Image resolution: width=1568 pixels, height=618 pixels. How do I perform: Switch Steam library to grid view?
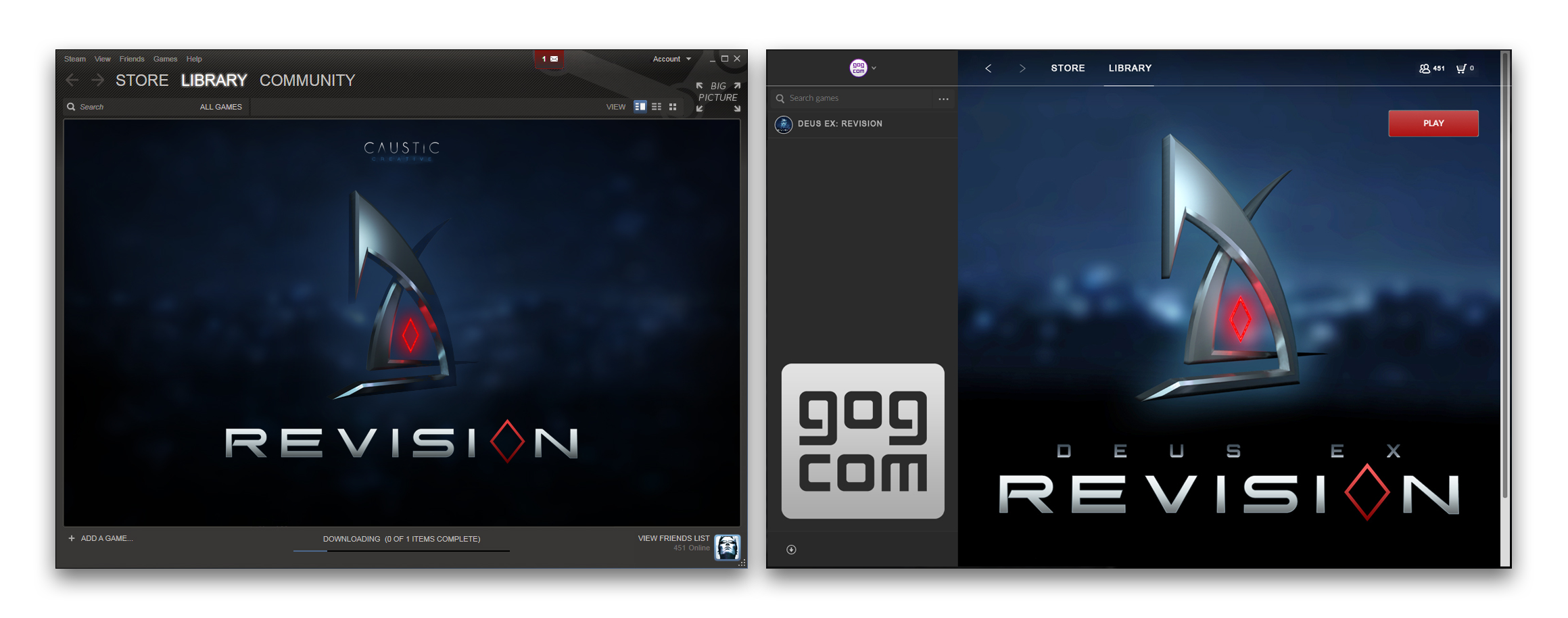(x=673, y=107)
